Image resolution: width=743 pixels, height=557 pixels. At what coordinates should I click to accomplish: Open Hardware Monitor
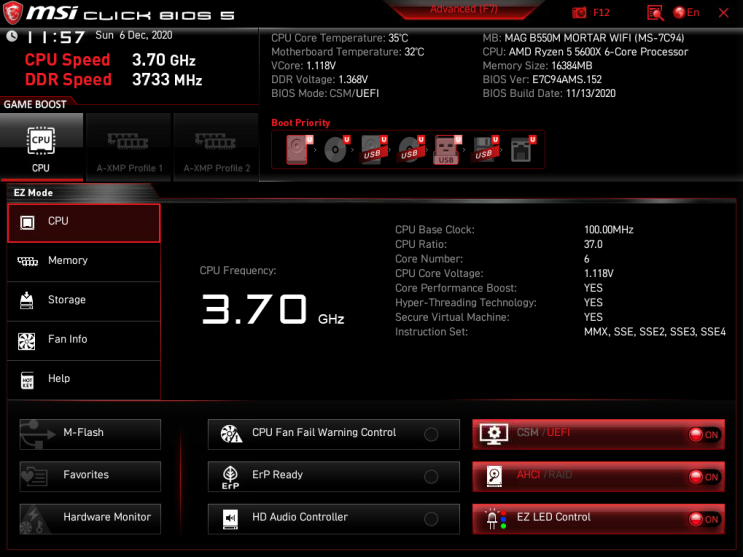click(x=90, y=519)
